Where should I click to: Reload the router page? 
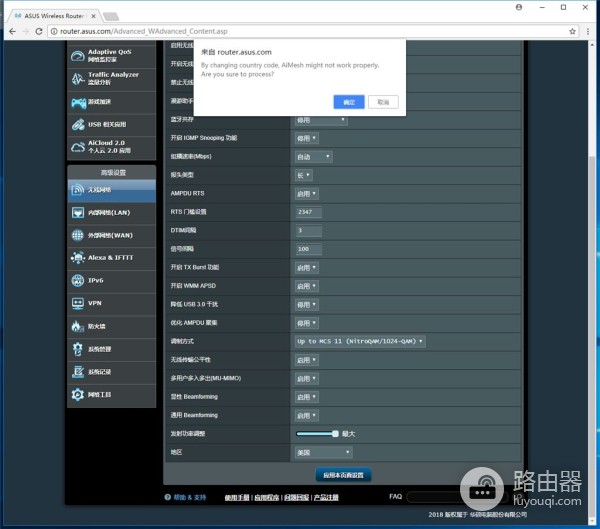(x=39, y=31)
